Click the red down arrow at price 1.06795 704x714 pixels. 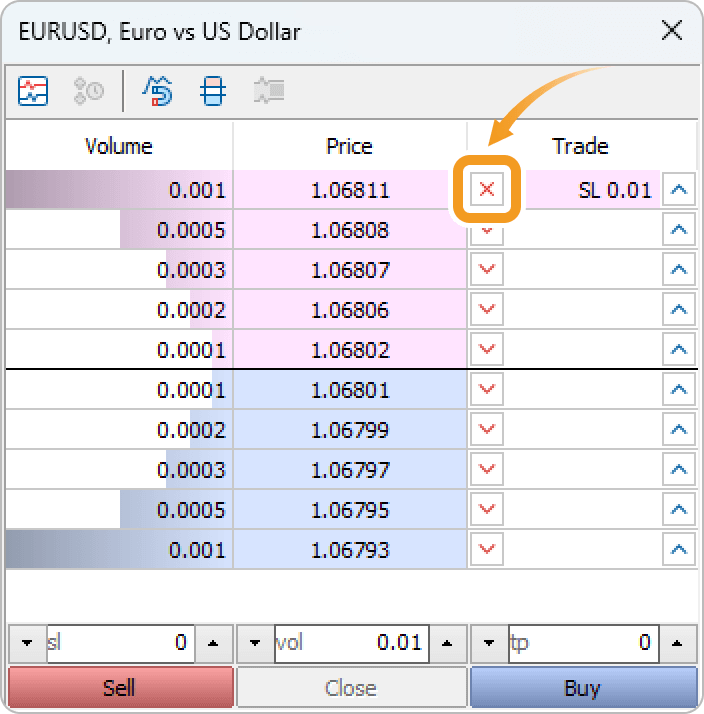(487, 509)
